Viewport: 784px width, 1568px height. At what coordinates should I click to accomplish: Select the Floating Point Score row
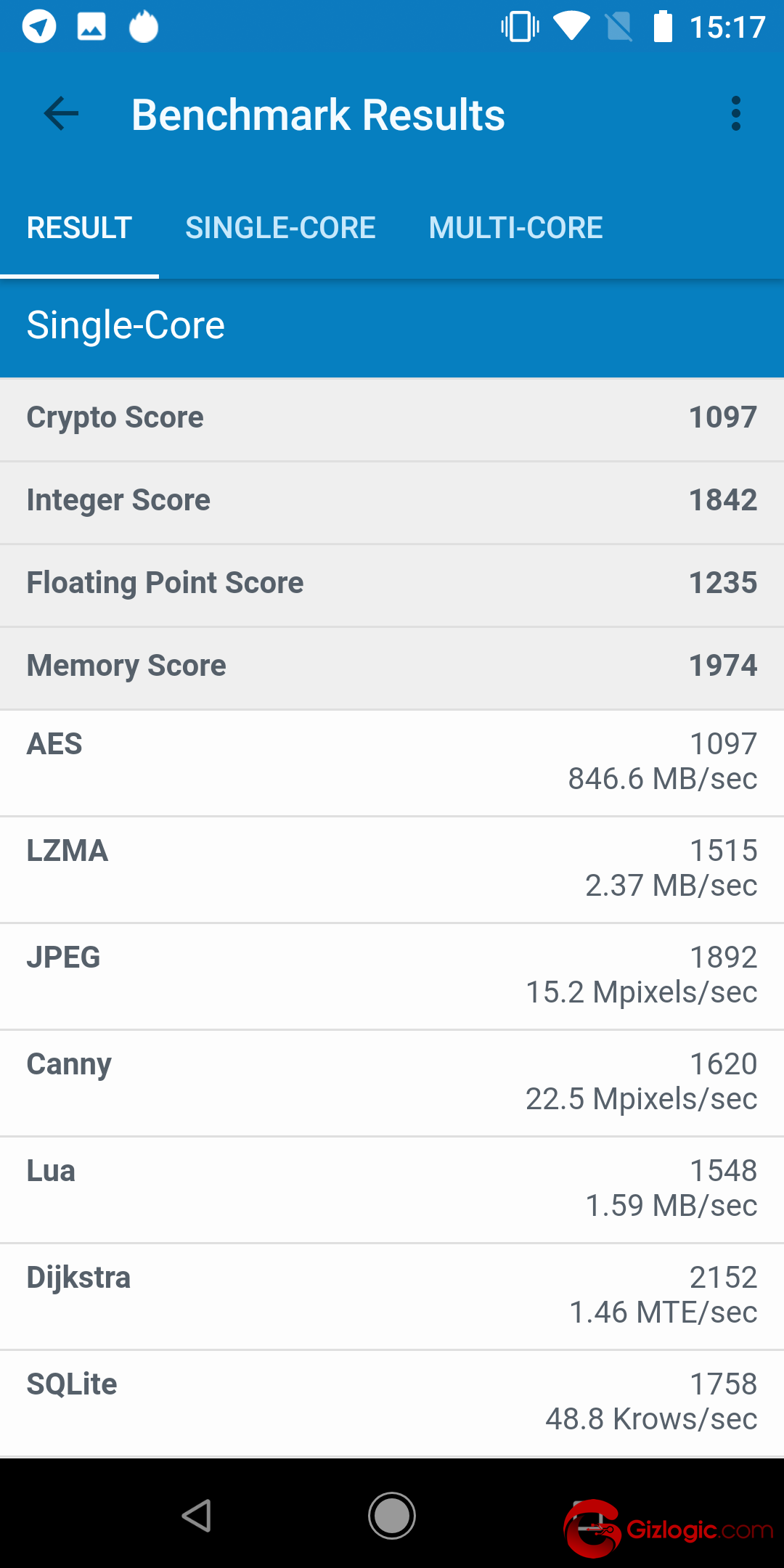392,584
